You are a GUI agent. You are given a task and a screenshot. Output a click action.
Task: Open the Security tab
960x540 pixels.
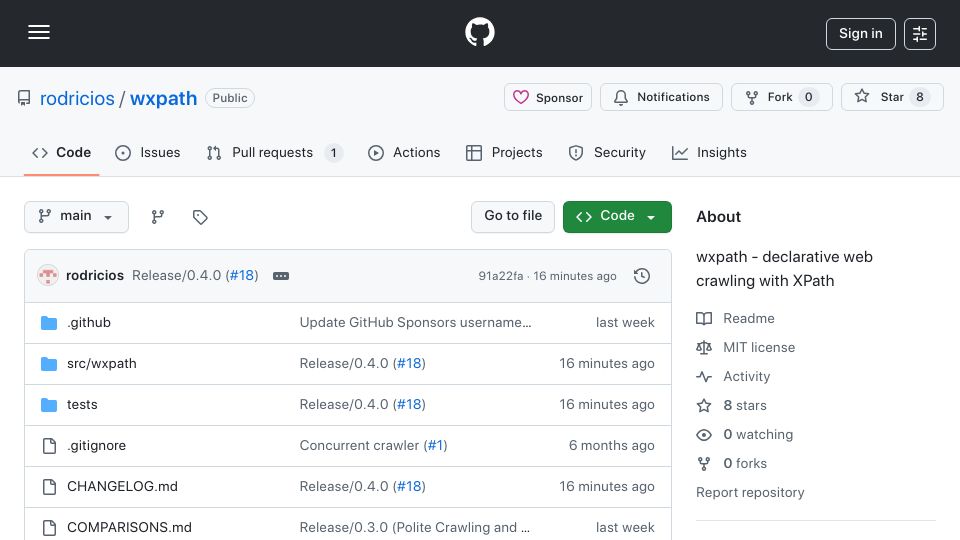click(607, 152)
